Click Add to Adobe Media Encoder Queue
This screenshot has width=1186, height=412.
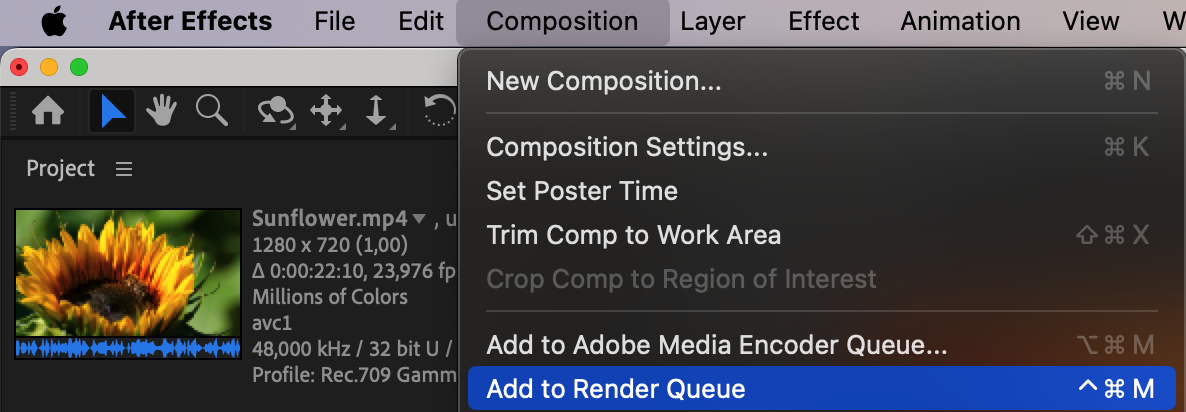(716, 346)
